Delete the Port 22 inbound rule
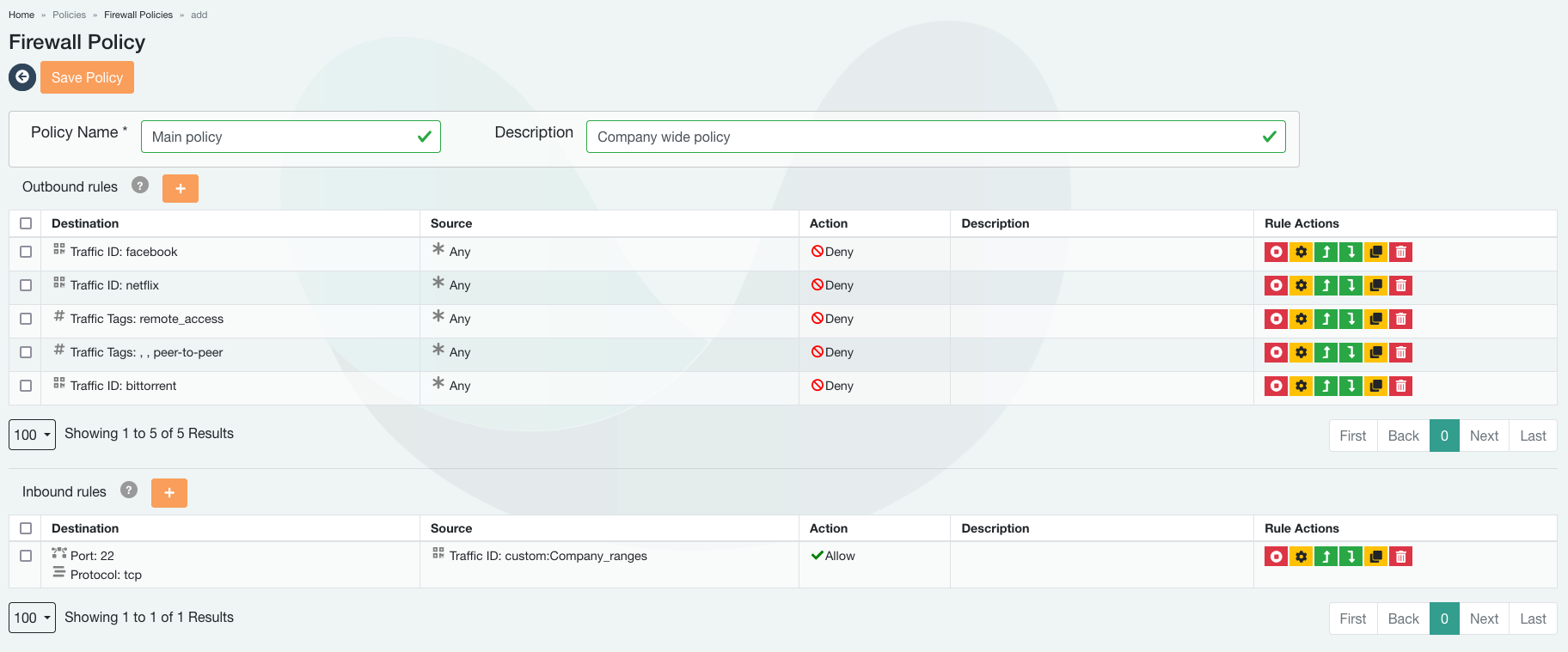Screen dimensions: 1568x652 (1401, 557)
